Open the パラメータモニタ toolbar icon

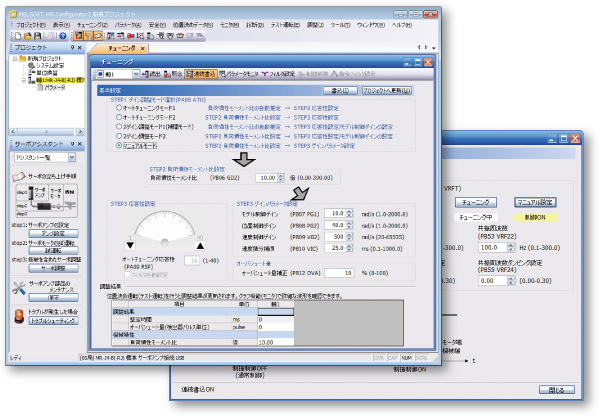coord(241,74)
